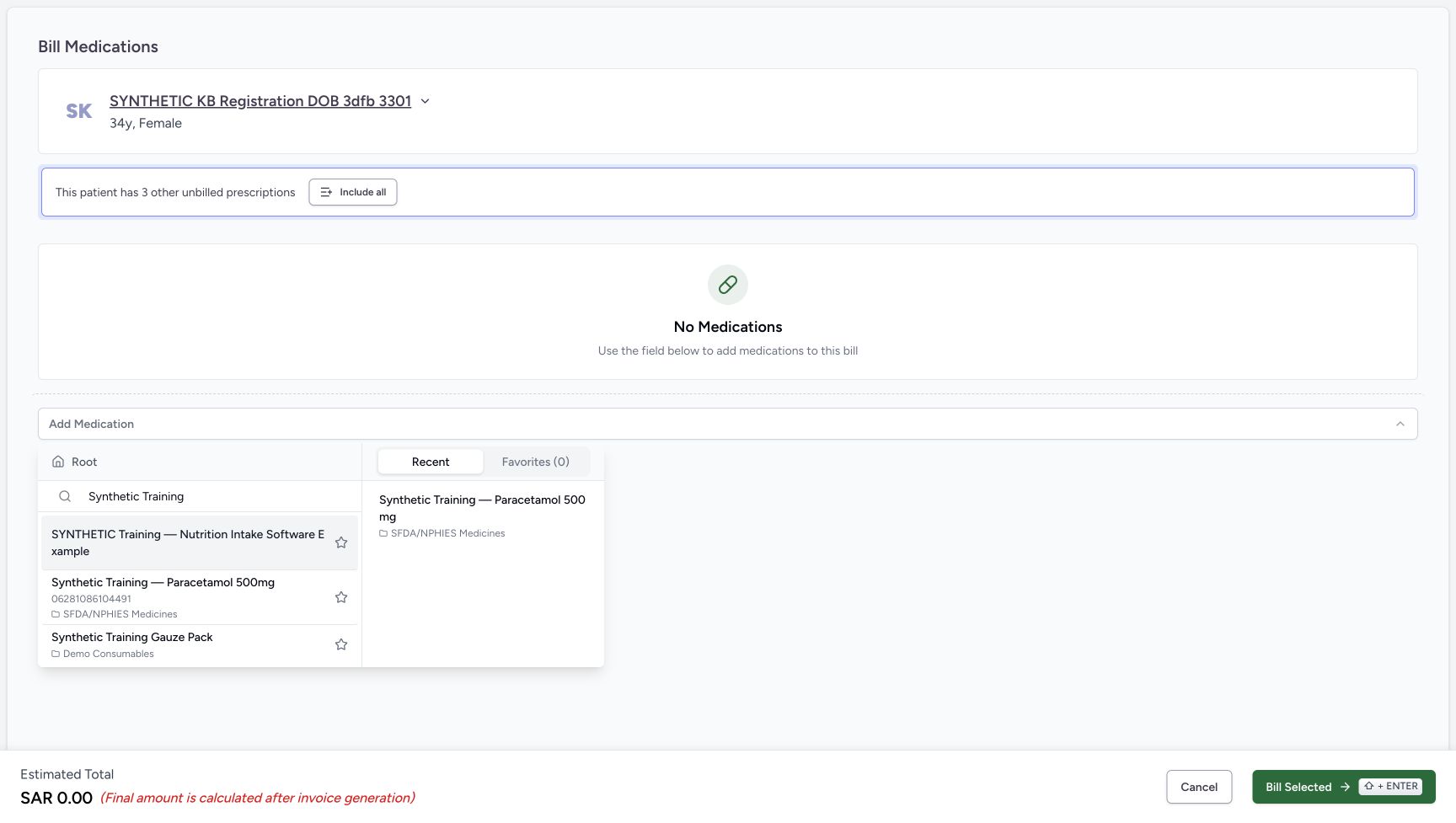Pick recent item Paracetamol 500 mg
1456x823 pixels.
pos(483,516)
